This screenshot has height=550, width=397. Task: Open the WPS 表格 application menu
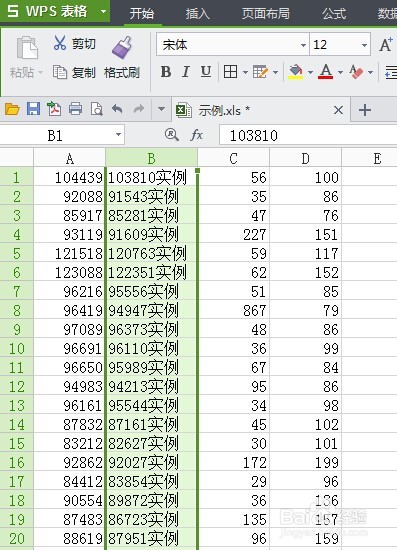(x=55, y=12)
